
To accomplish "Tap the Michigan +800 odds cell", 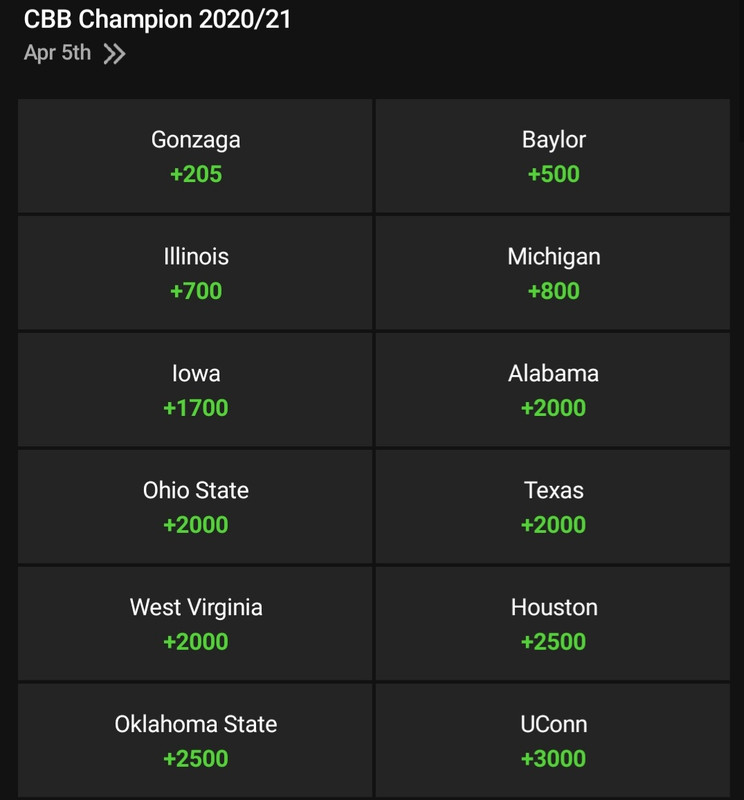I will (x=553, y=273).
